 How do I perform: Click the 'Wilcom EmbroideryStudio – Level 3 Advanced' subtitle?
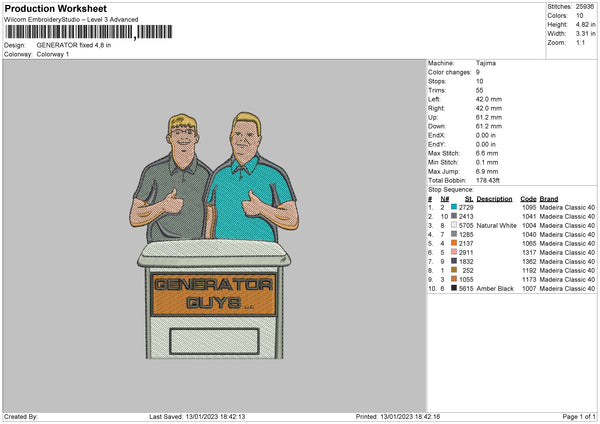[x=71, y=20]
